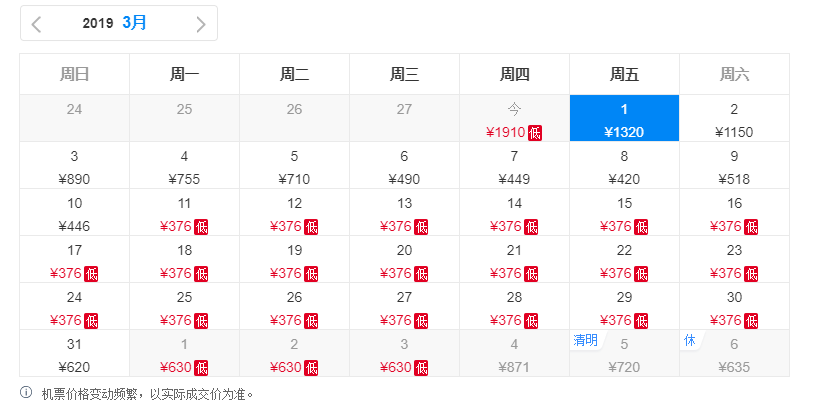815x412 pixels.
Task: Pick March 6 fare ¥490
Action: [x=404, y=165]
